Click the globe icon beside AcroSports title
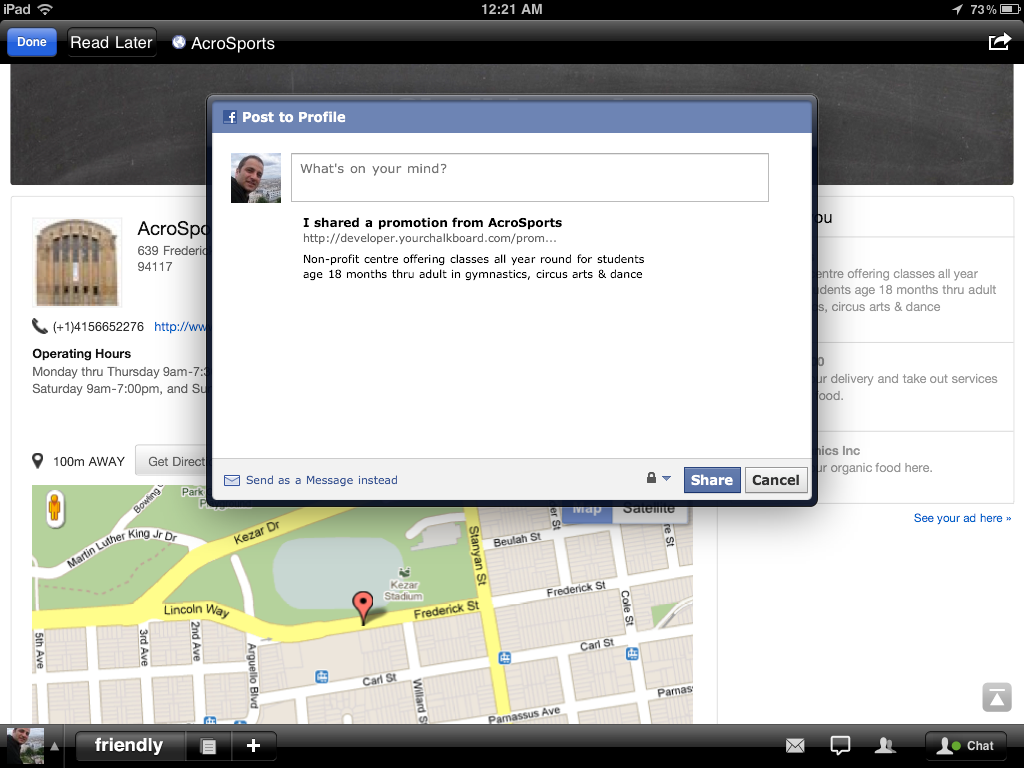This screenshot has width=1024, height=768. (x=178, y=42)
